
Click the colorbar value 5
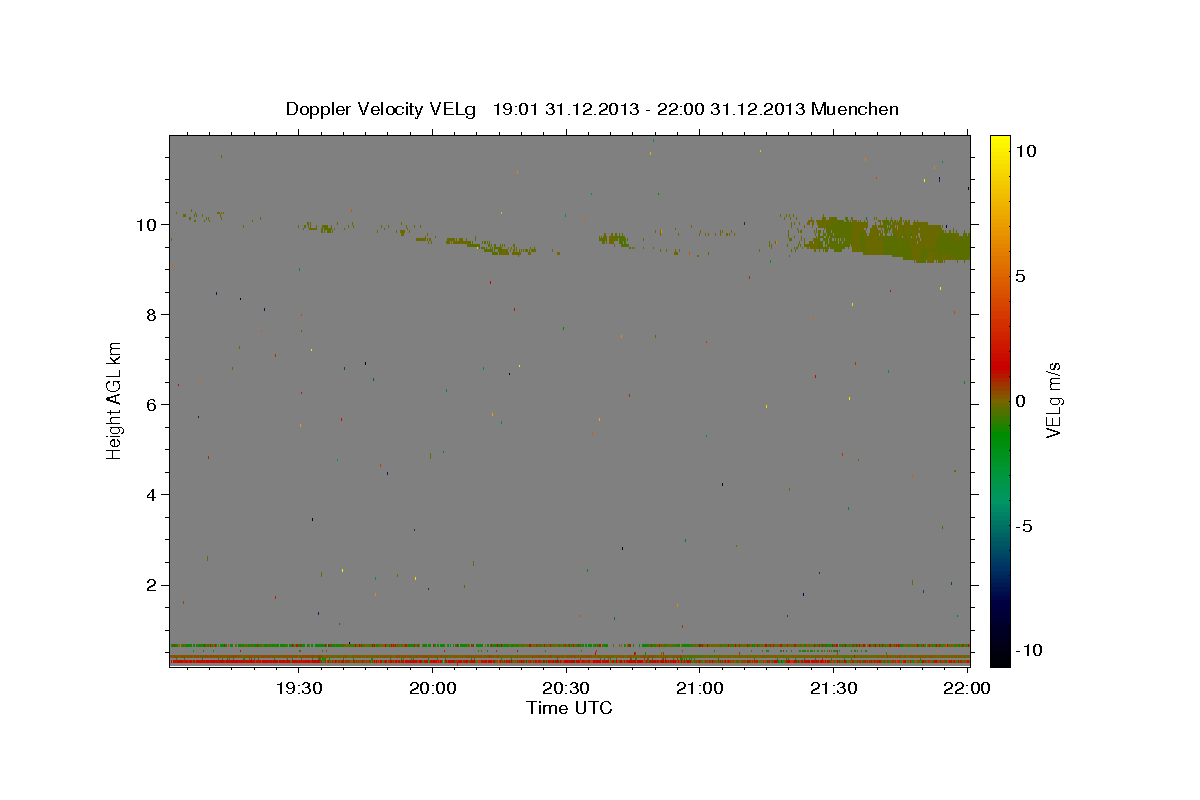pos(1021,276)
